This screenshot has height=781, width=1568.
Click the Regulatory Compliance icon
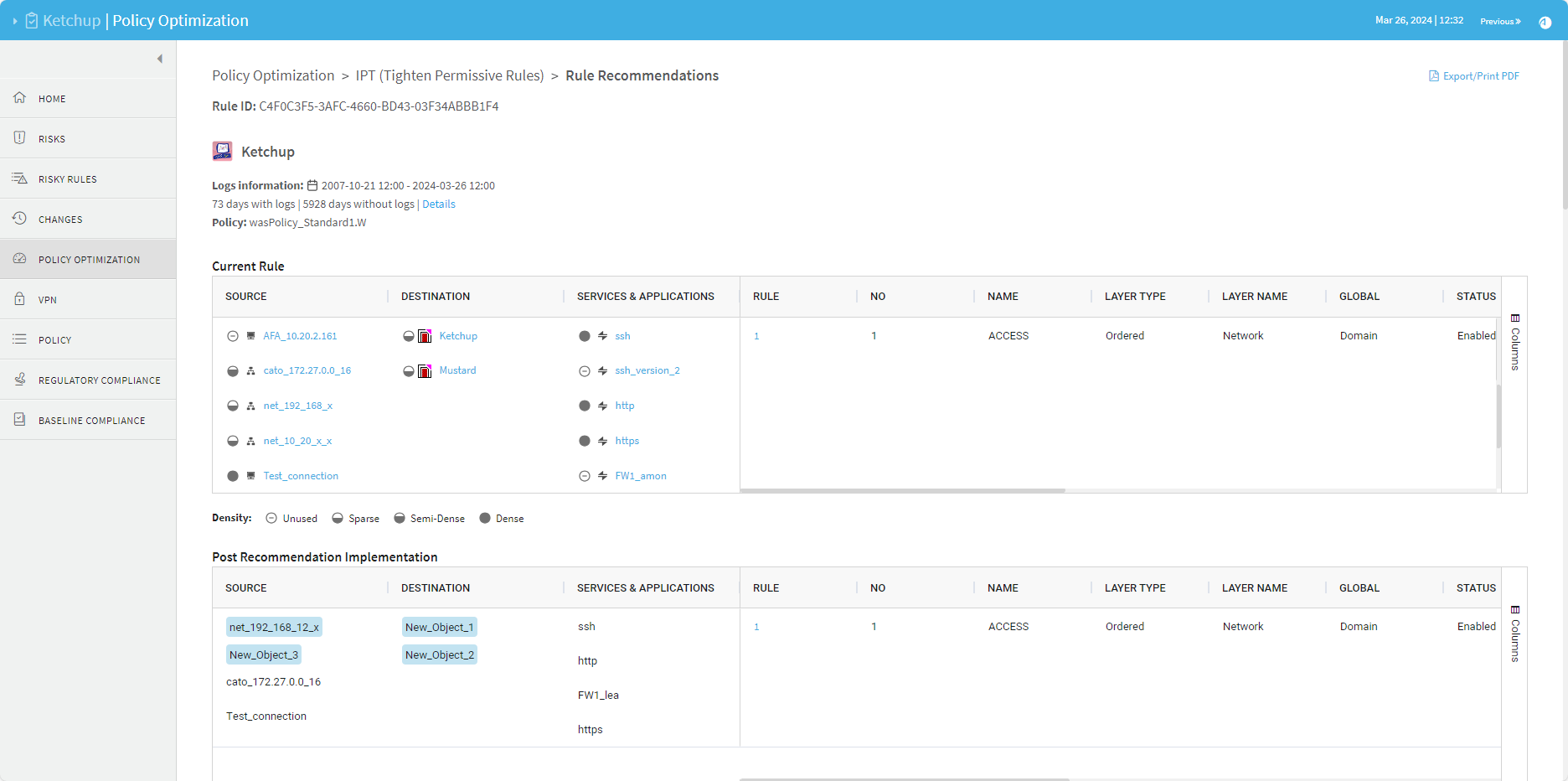point(19,380)
